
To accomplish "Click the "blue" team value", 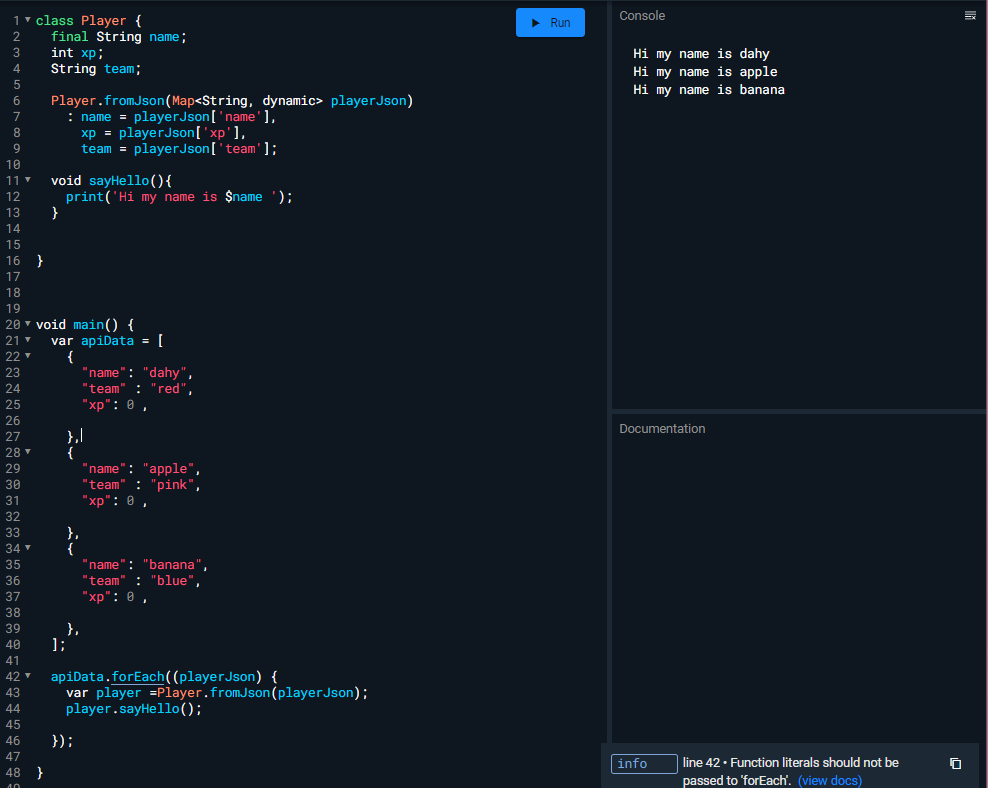I will [172, 581].
